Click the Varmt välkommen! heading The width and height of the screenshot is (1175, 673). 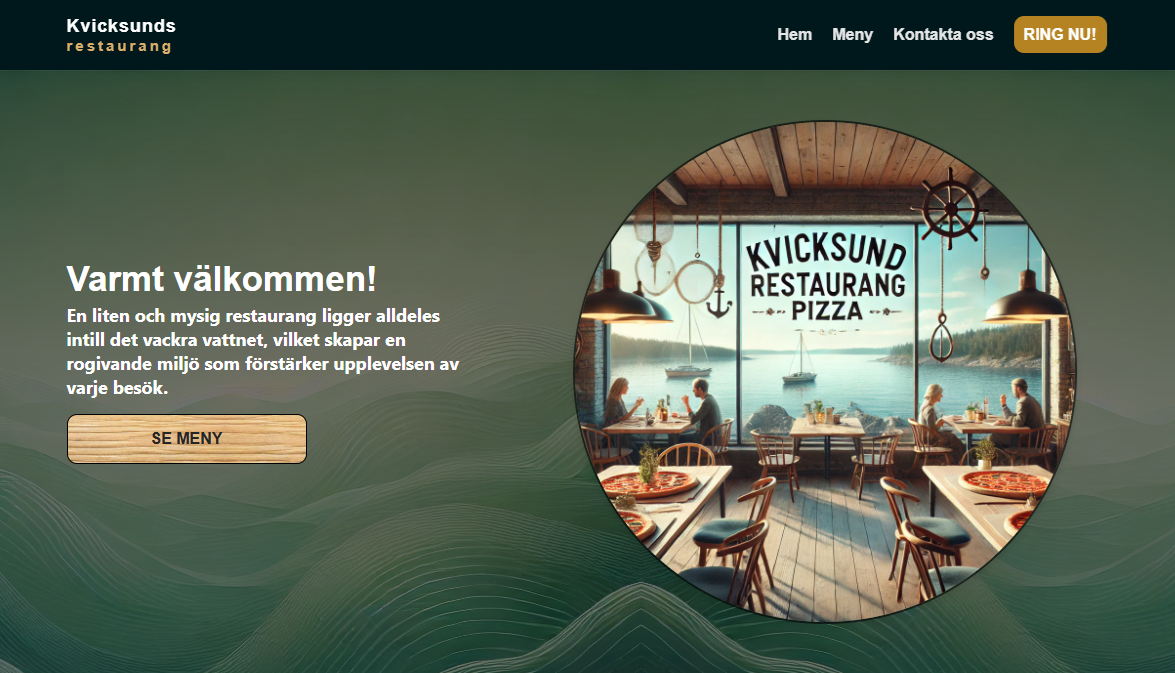click(221, 279)
